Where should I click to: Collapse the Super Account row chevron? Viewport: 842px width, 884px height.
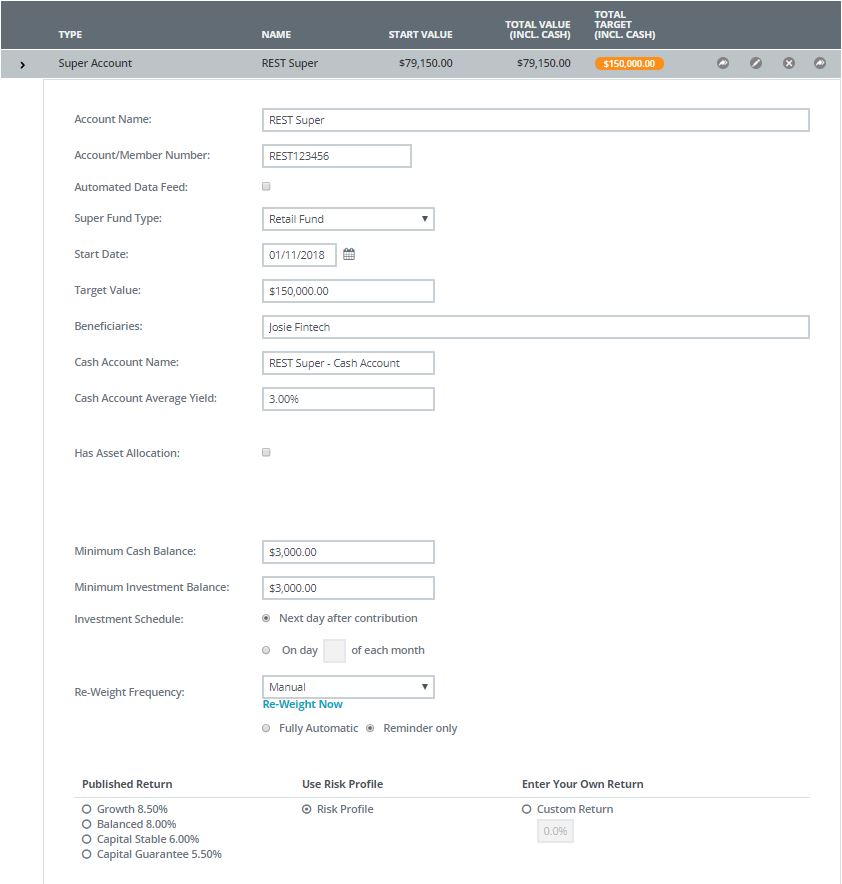click(x=22, y=64)
